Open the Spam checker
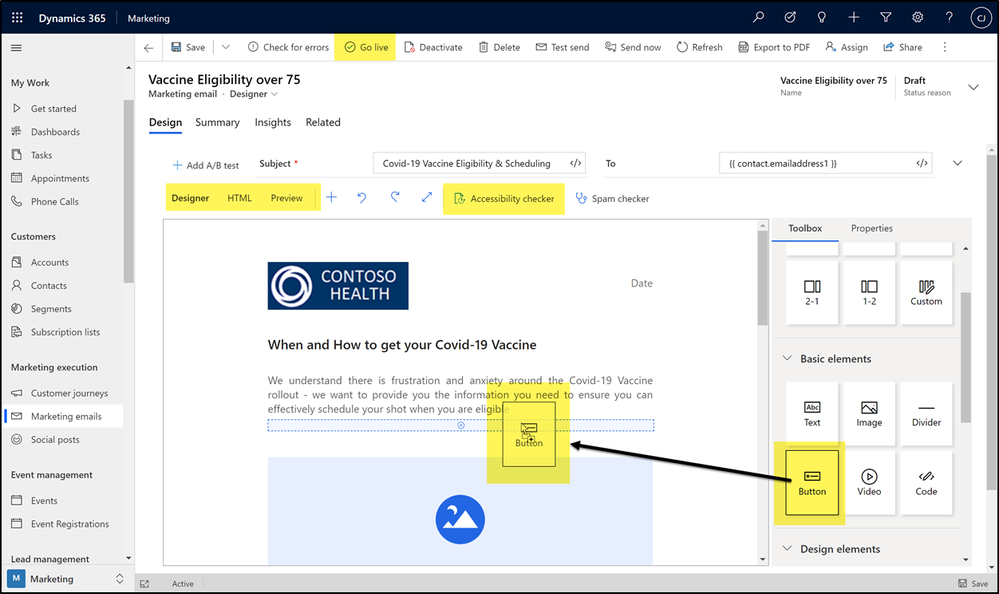 612,199
